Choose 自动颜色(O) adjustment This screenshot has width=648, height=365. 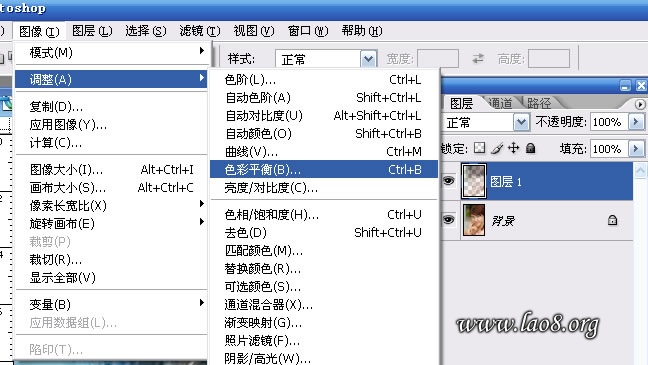pyautogui.click(x=324, y=134)
